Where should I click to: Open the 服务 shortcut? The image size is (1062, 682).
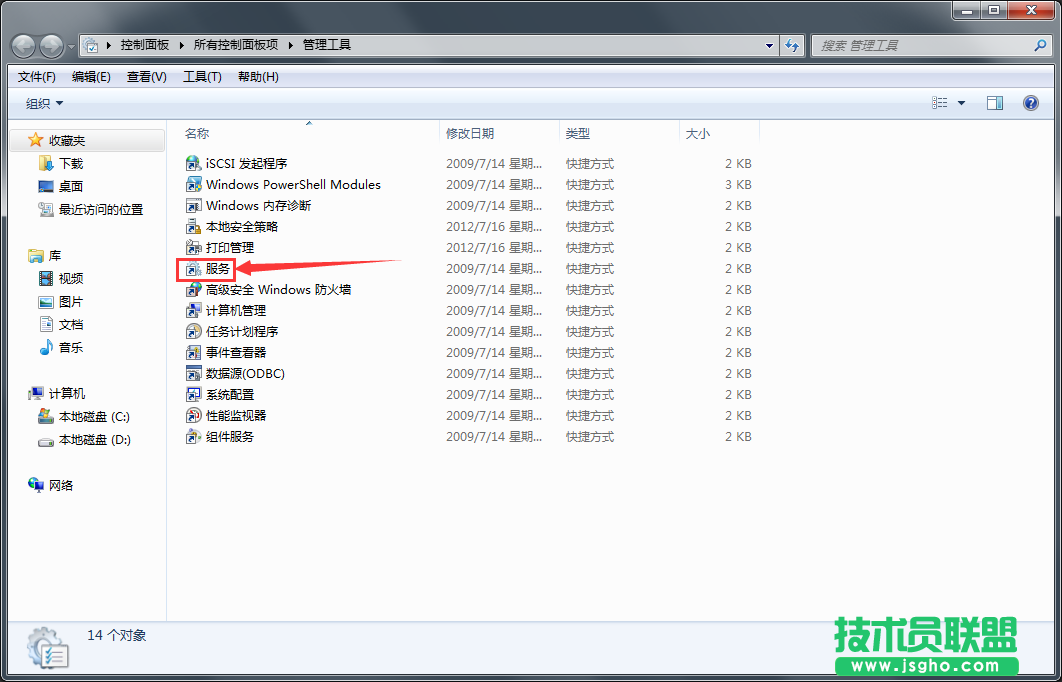click(x=215, y=268)
